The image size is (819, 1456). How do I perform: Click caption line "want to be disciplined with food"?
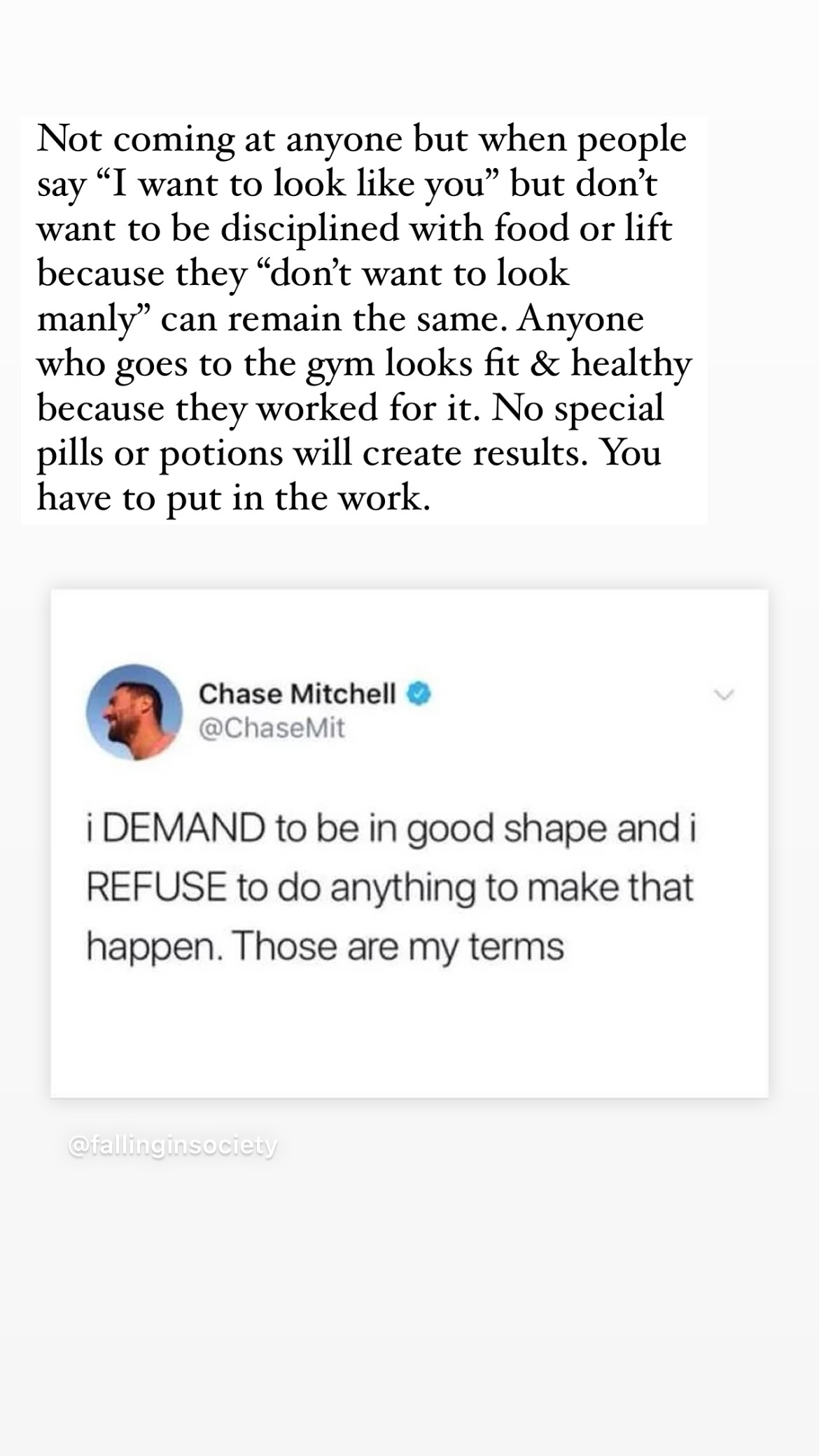354,228
